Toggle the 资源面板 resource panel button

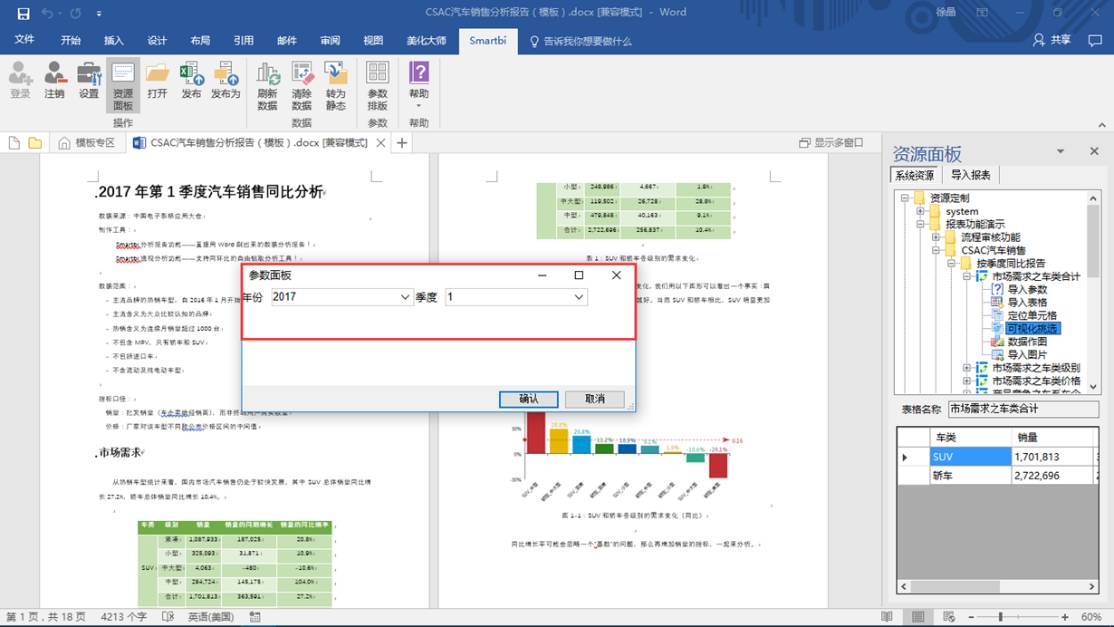point(123,85)
